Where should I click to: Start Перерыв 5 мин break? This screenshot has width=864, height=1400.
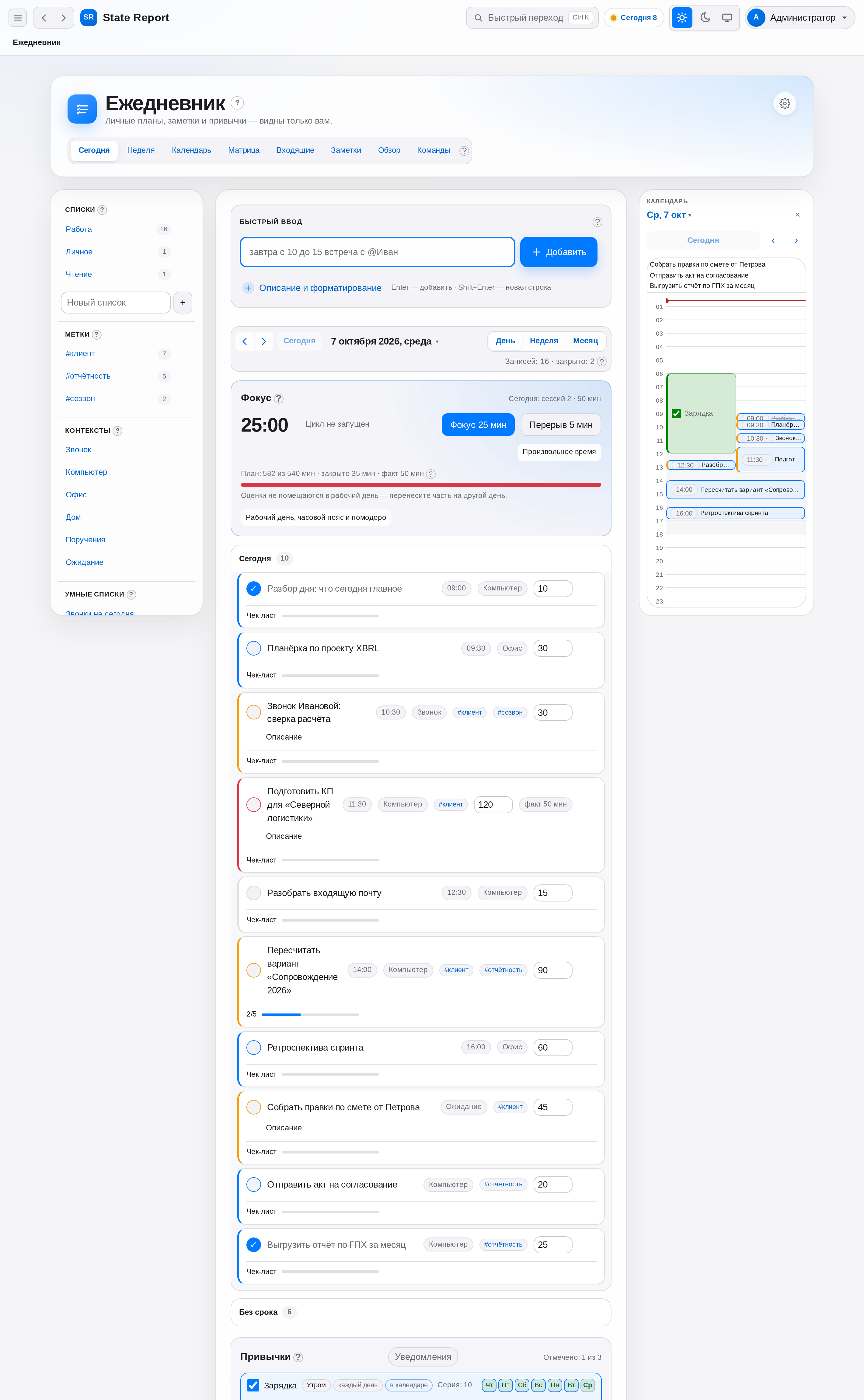(x=561, y=425)
